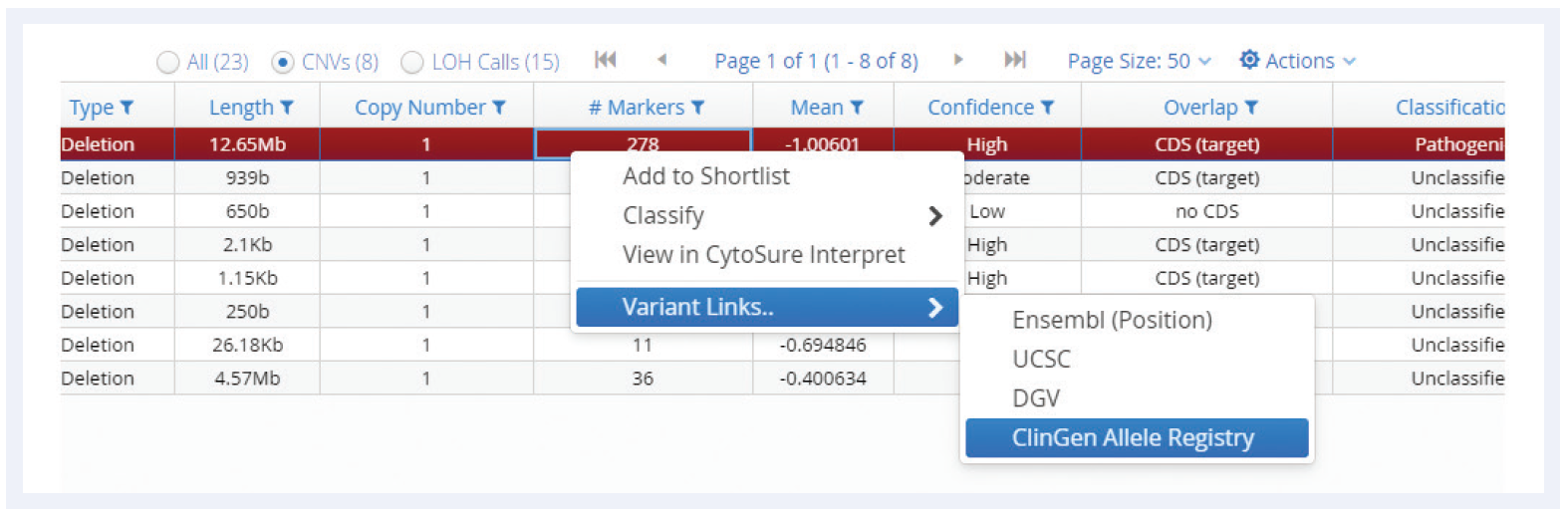
Task: Open the Copy Number column filter icon
Action: point(499,108)
